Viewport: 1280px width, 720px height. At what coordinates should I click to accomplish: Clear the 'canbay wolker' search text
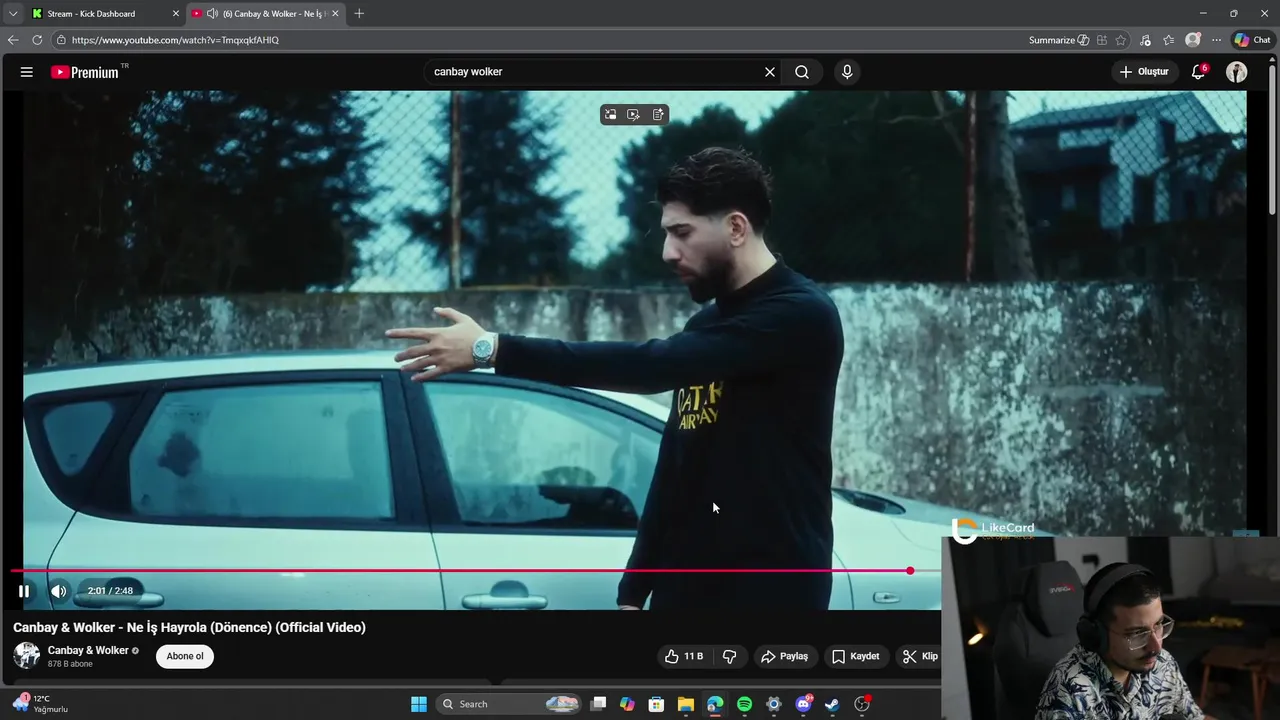[770, 72]
